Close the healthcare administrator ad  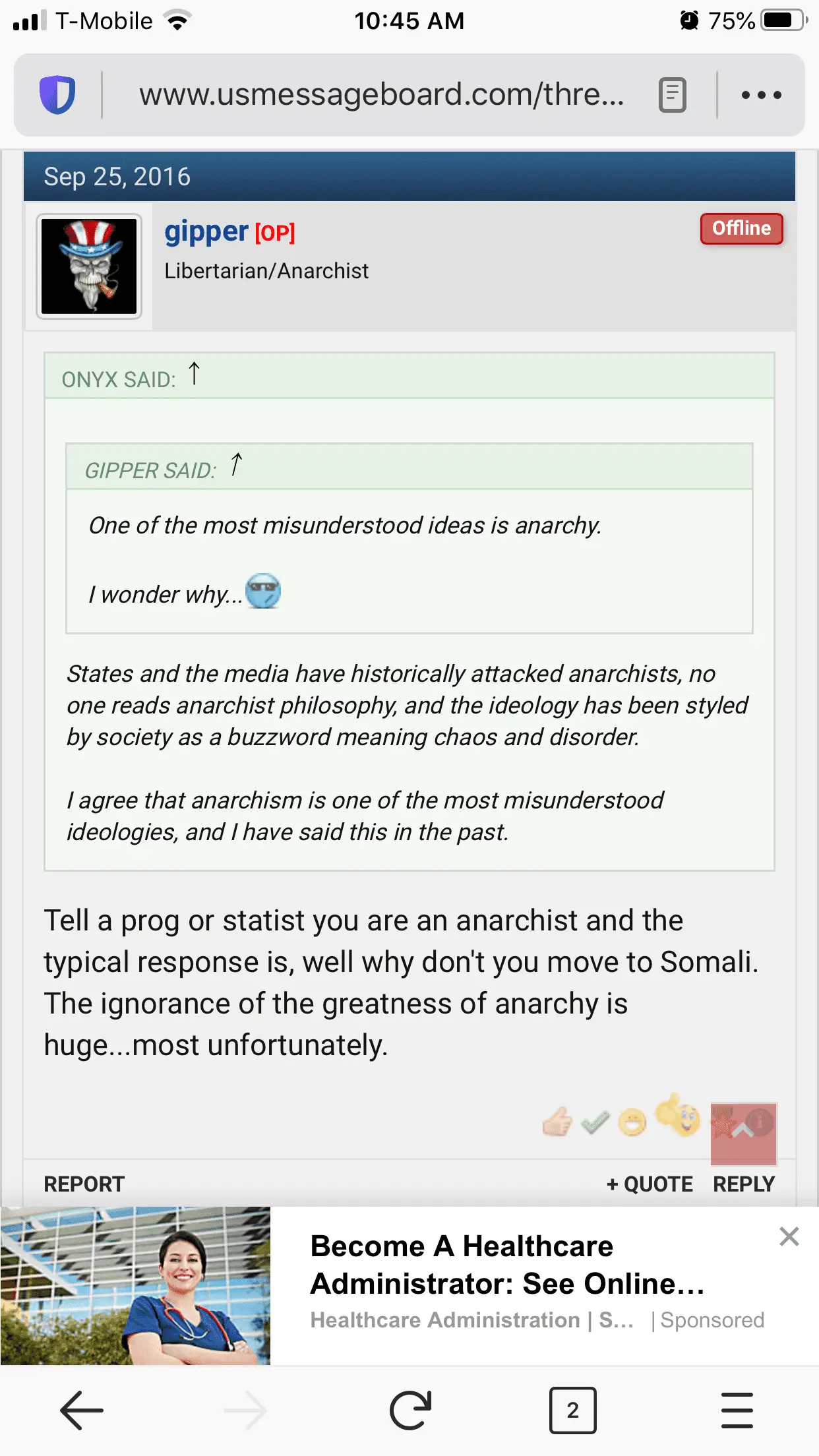tap(789, 1236)
